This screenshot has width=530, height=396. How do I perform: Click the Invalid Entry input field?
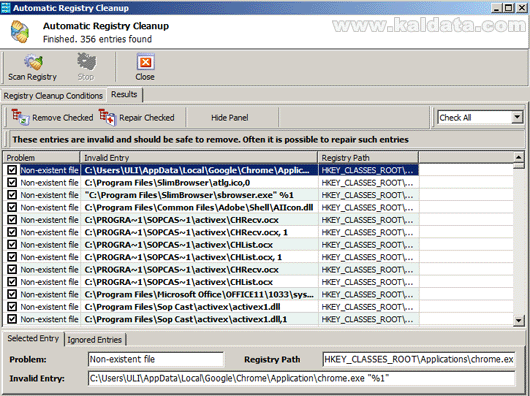tap(301, 378)
